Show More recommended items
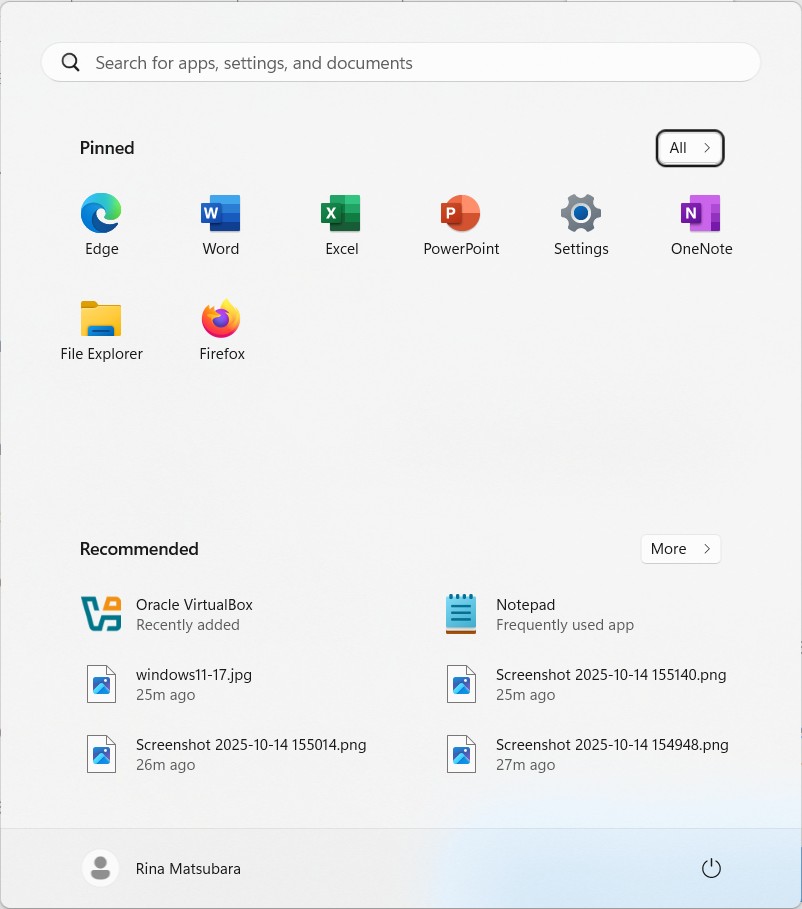The image size is (802, 909). (x=680, y=549)
